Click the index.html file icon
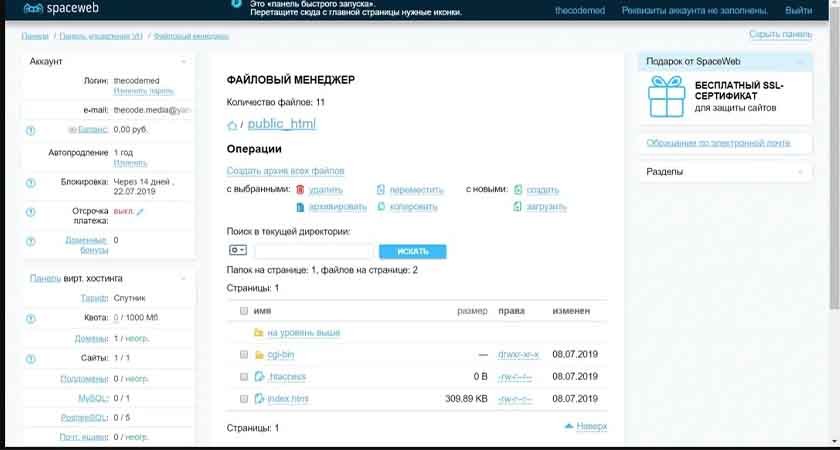 [x=259, y=399]
